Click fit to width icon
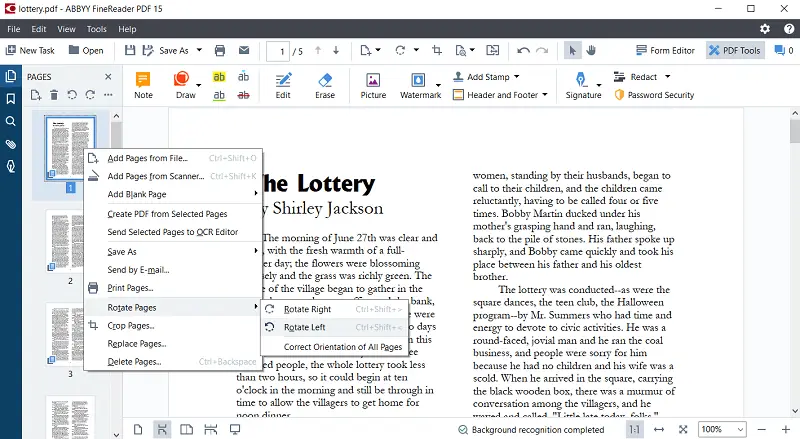Image resolution: width=800 pixels, height=439 pixels. pyautogui.click(x=659, y=430)
